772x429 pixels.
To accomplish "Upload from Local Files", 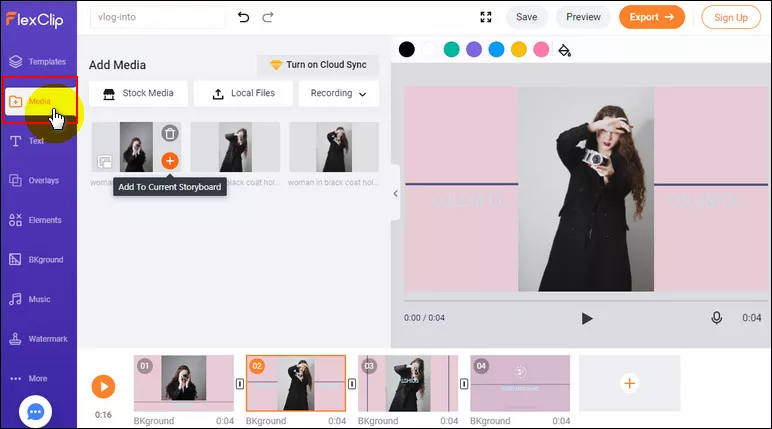I will [x=243, y=94].
